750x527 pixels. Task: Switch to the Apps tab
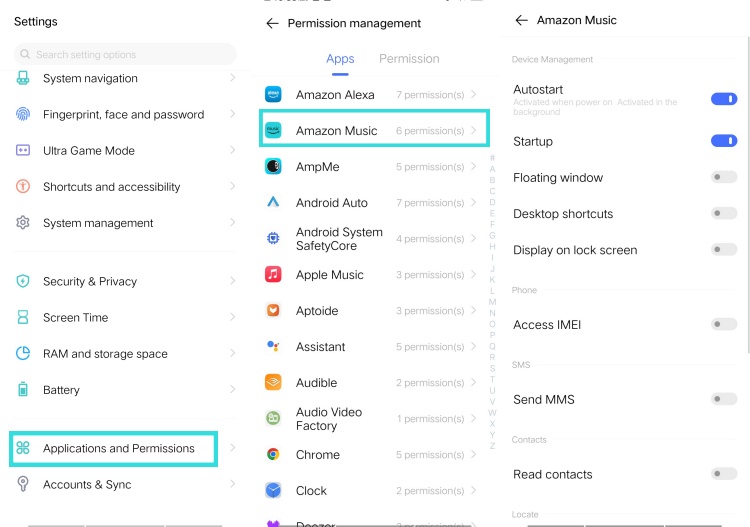point(340,59)
